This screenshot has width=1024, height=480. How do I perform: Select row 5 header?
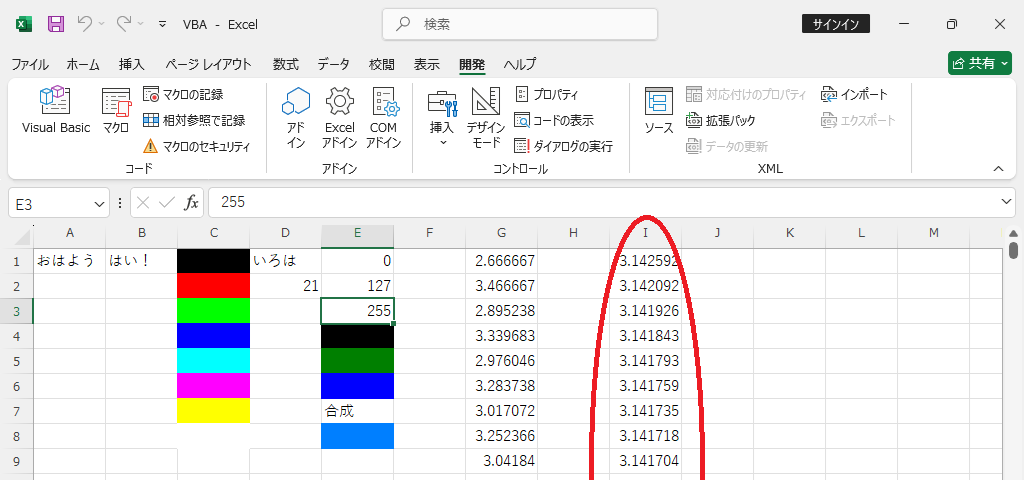[x=17, y=360]
